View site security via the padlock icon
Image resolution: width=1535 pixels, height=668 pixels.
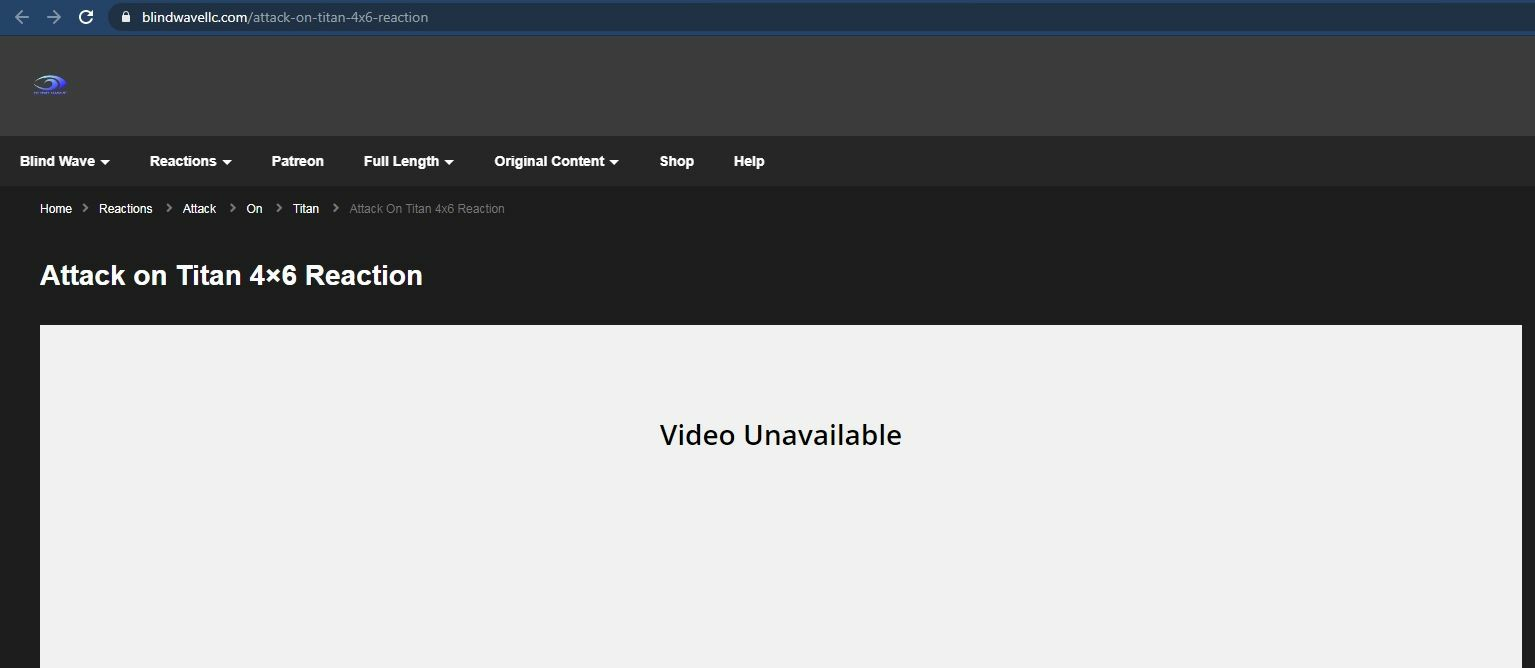point(125,17)
